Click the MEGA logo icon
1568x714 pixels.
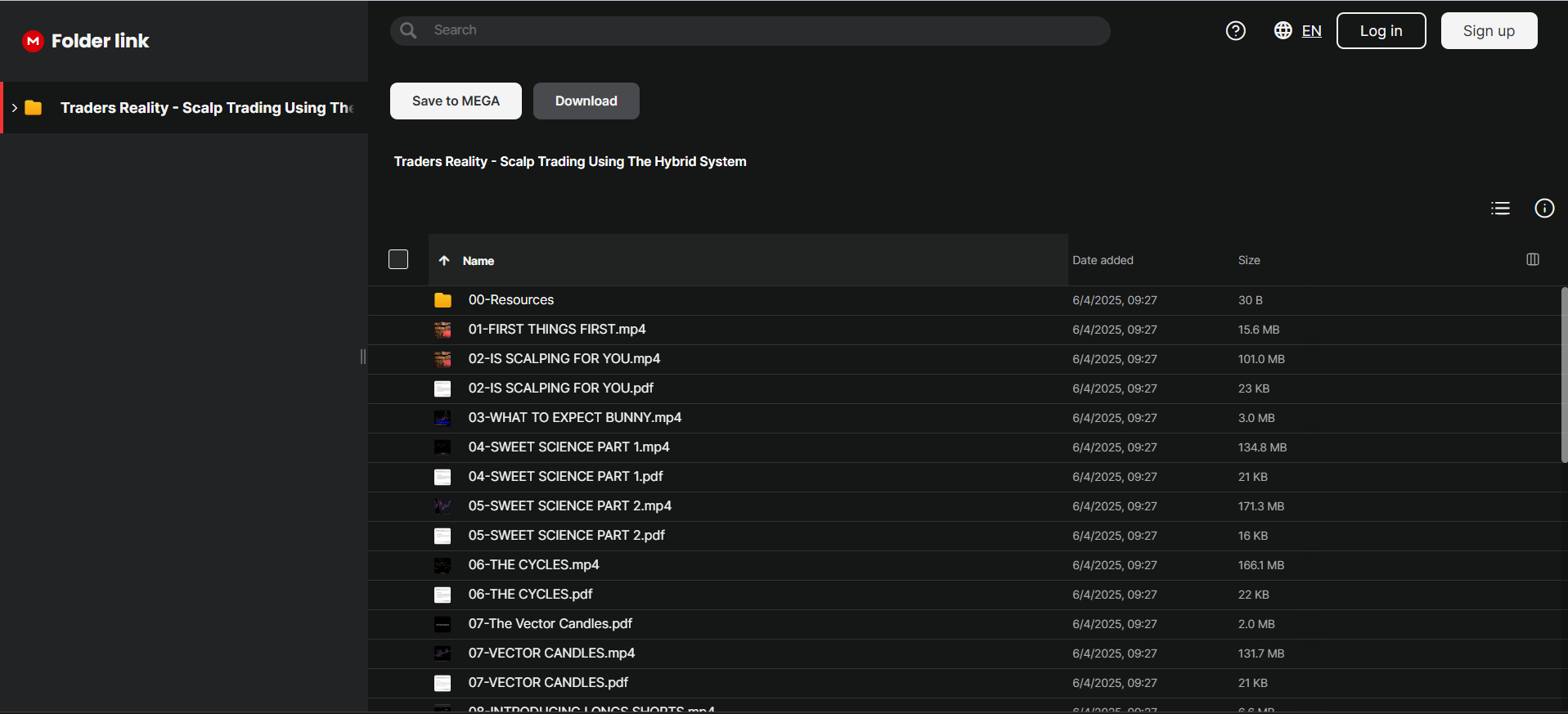click(x=33, y=41)
